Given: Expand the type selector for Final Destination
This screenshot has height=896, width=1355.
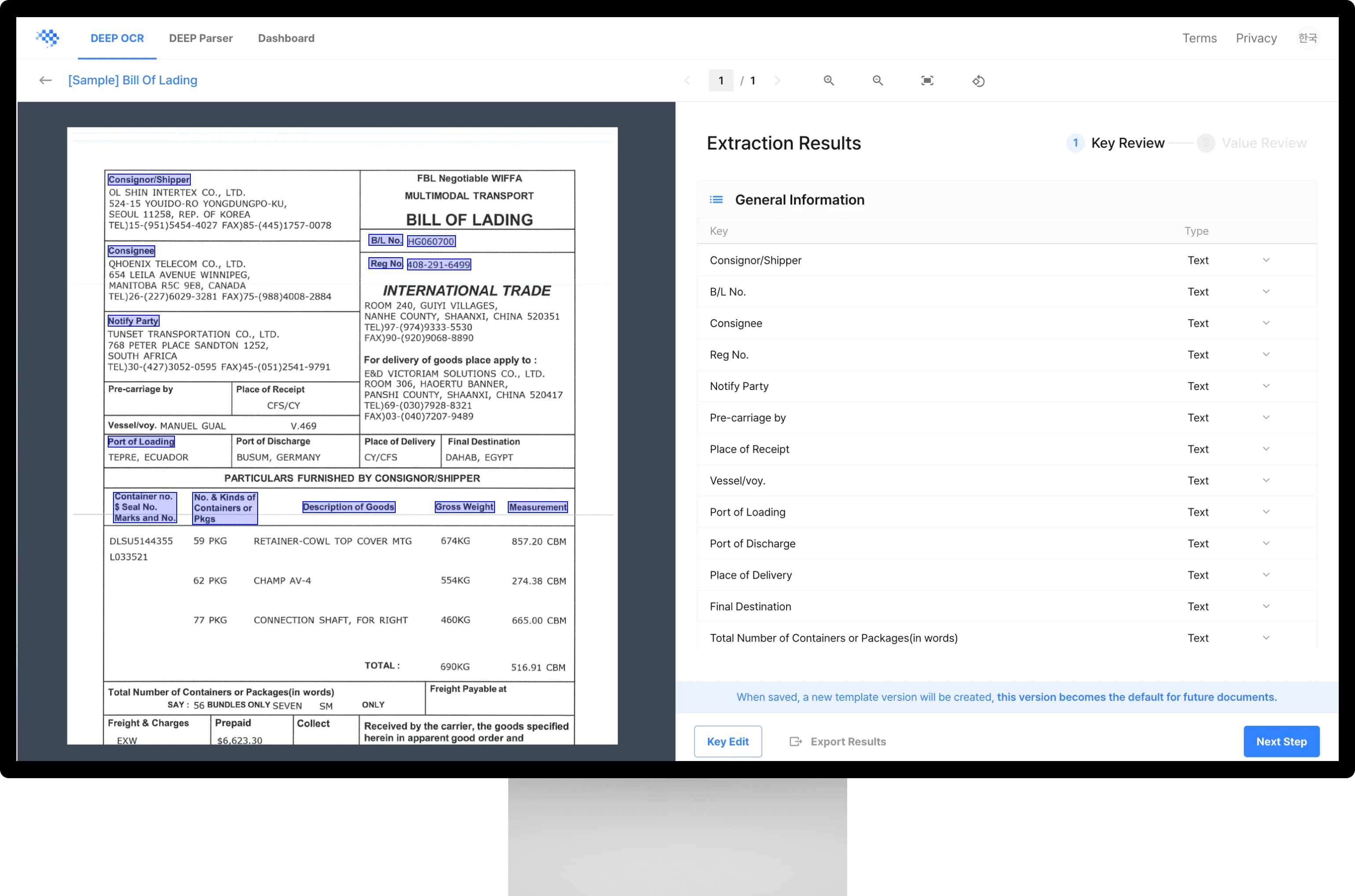Looking at the screenshot, I should click(1267, 606).
